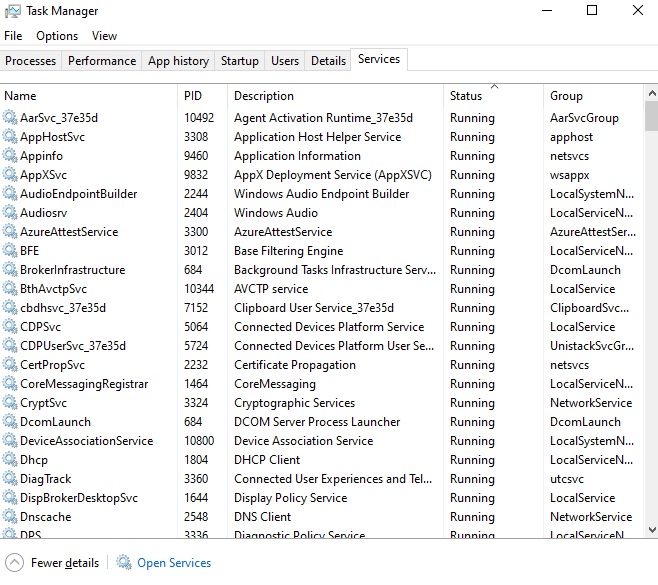Sort by the Description column header

tap(335, 96)
